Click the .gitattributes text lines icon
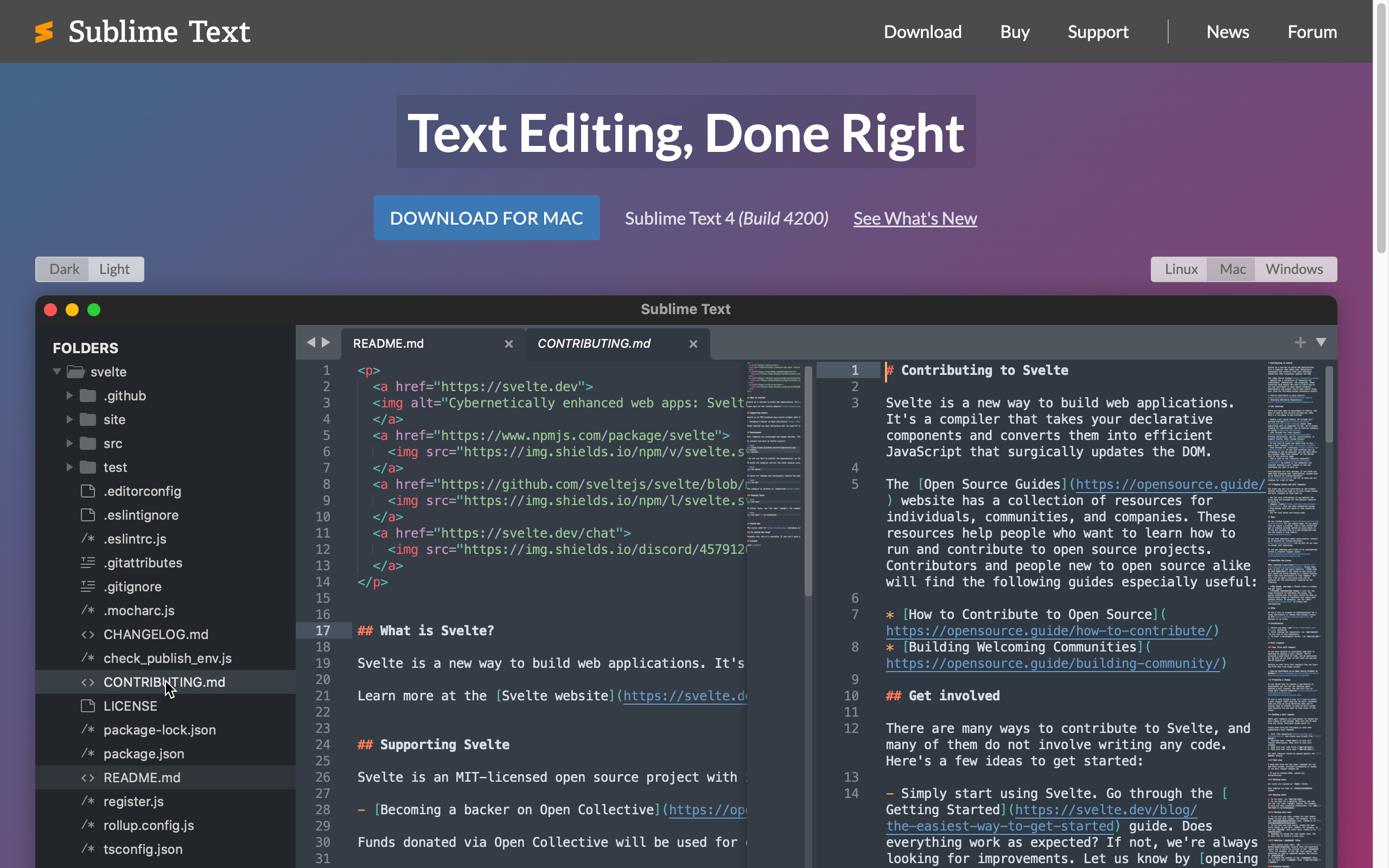The height and width of the screenshot is (868, 1389). click(x=88, y=563)
